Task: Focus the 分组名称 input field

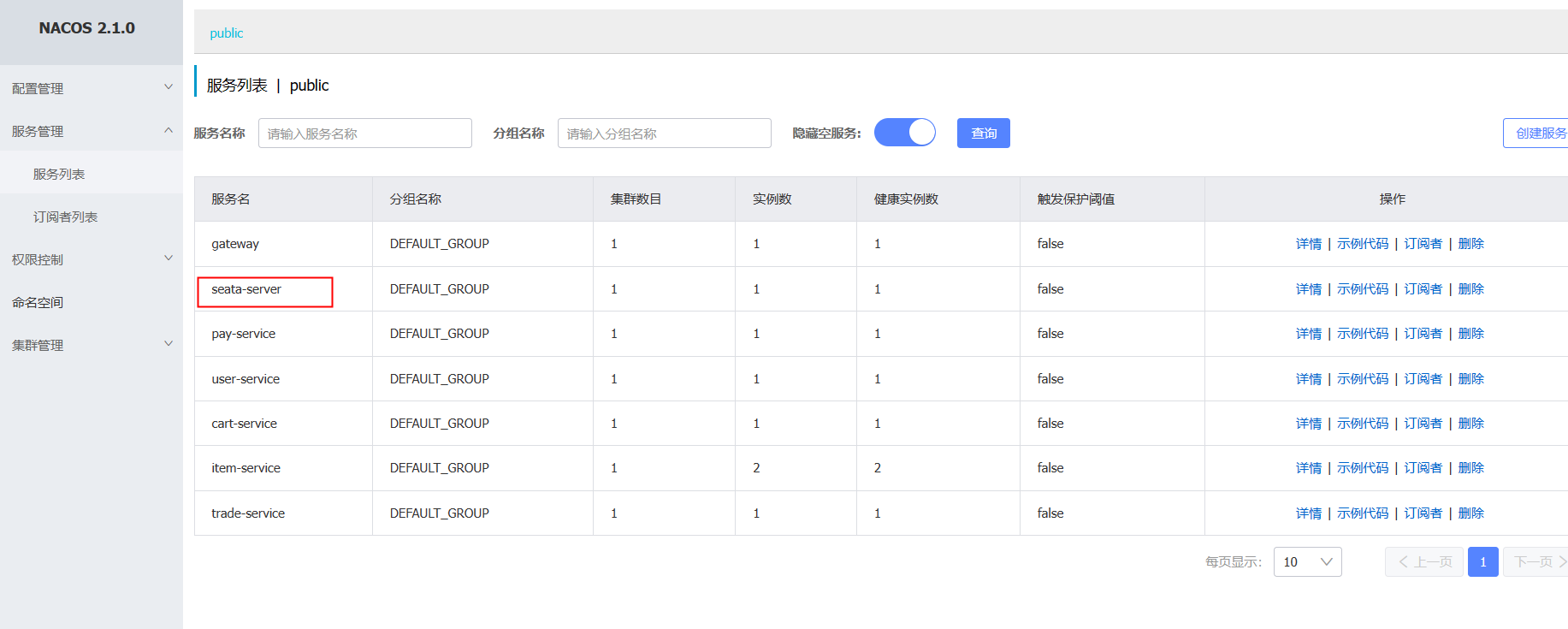Action: pos(664,133)
